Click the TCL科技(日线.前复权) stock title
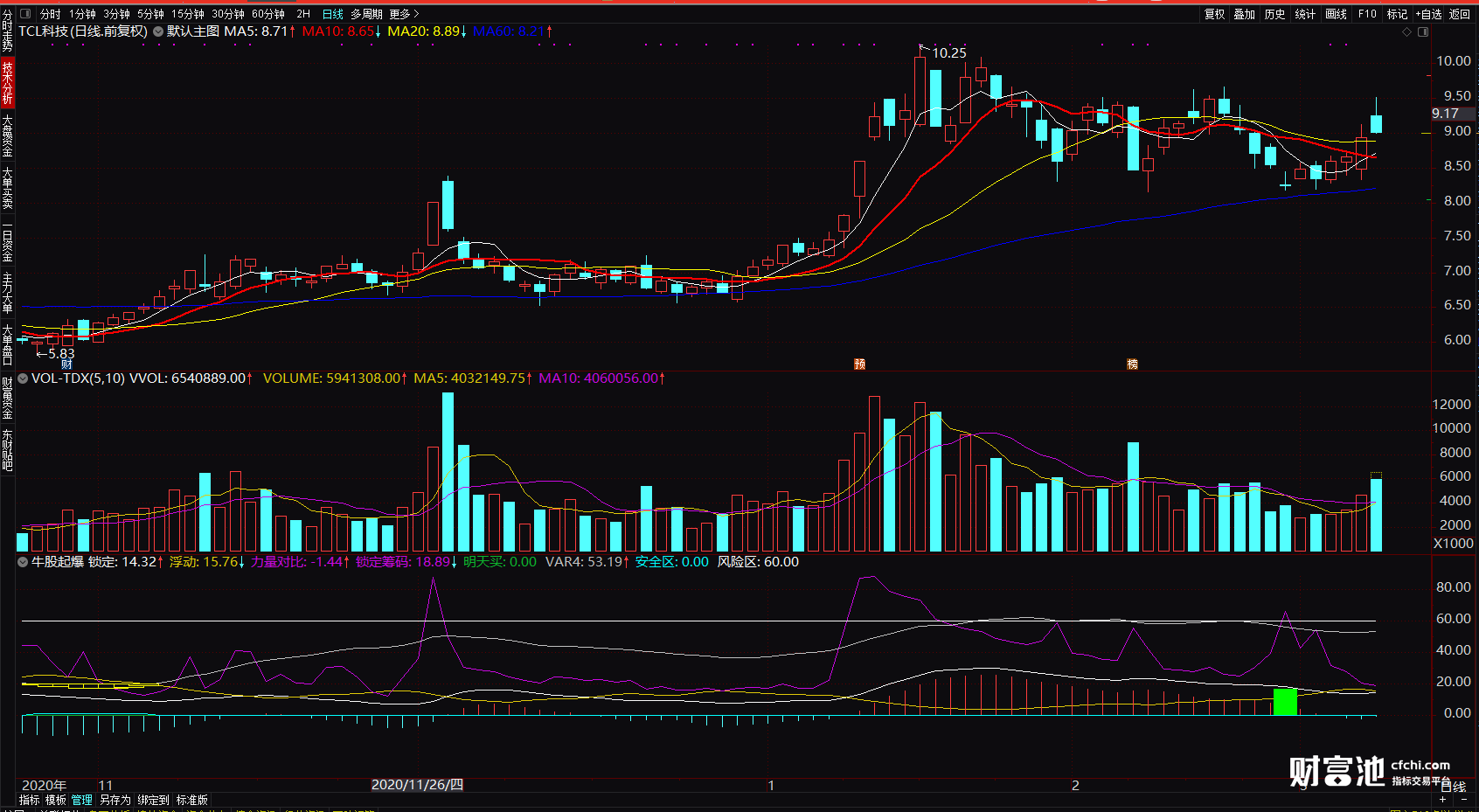Viewport: 1479px width, 812px height. (x=83, y=31)
